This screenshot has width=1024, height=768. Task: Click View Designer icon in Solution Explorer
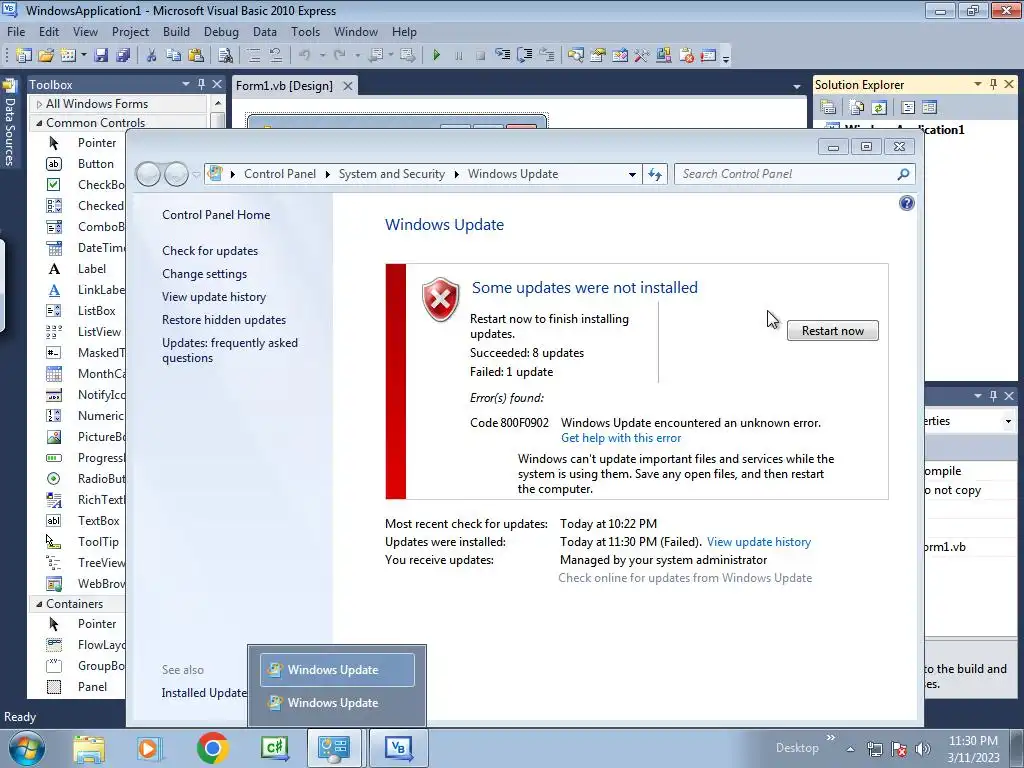[x=929, y=107]
